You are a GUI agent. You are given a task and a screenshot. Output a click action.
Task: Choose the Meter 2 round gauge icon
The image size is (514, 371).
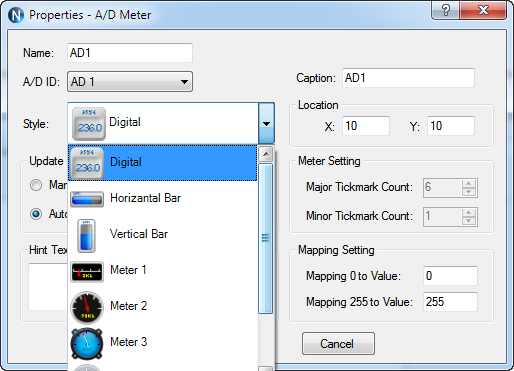[x=87, y=307]
